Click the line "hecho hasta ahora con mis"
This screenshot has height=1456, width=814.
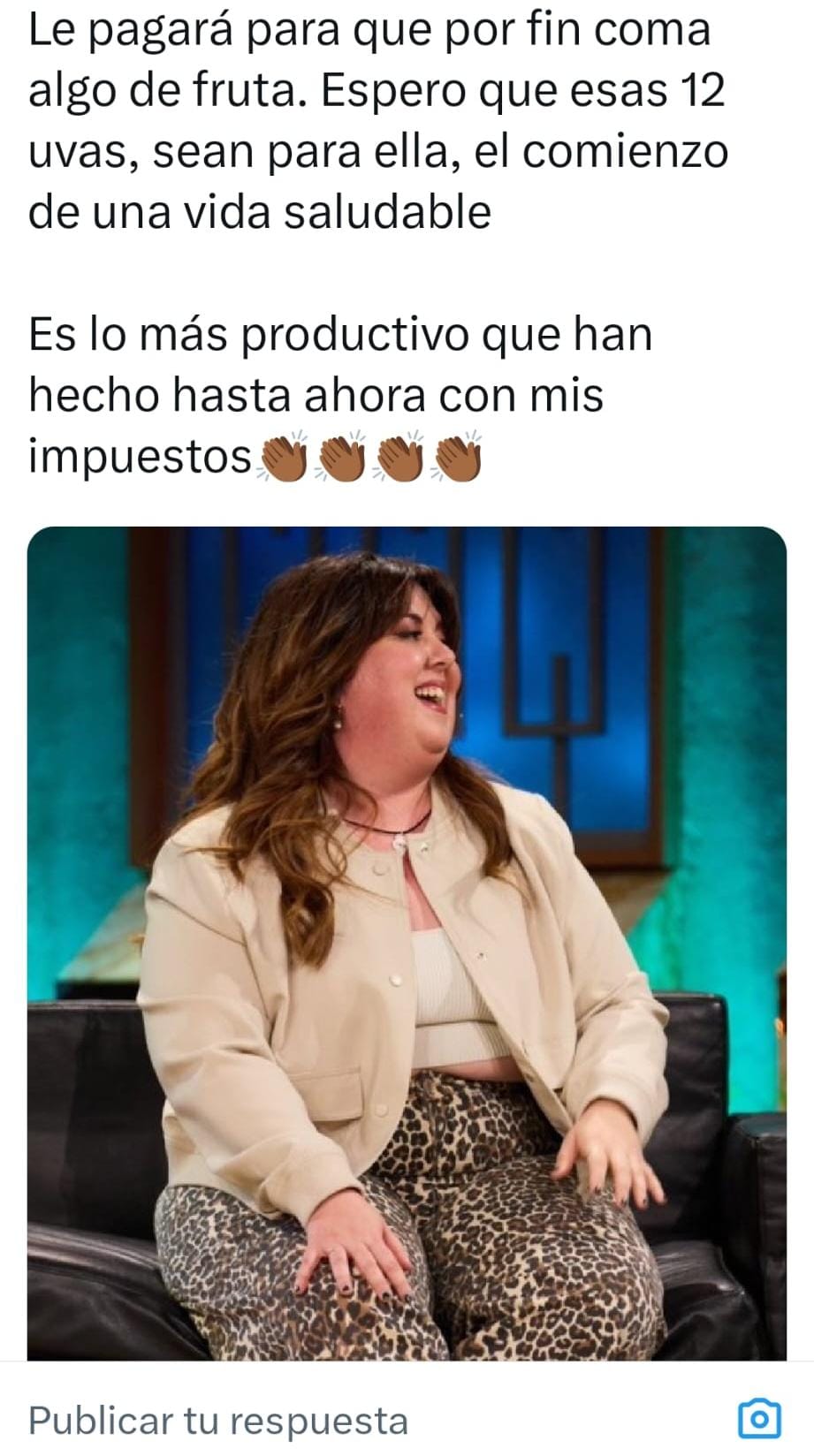click(x=316, y=396)
